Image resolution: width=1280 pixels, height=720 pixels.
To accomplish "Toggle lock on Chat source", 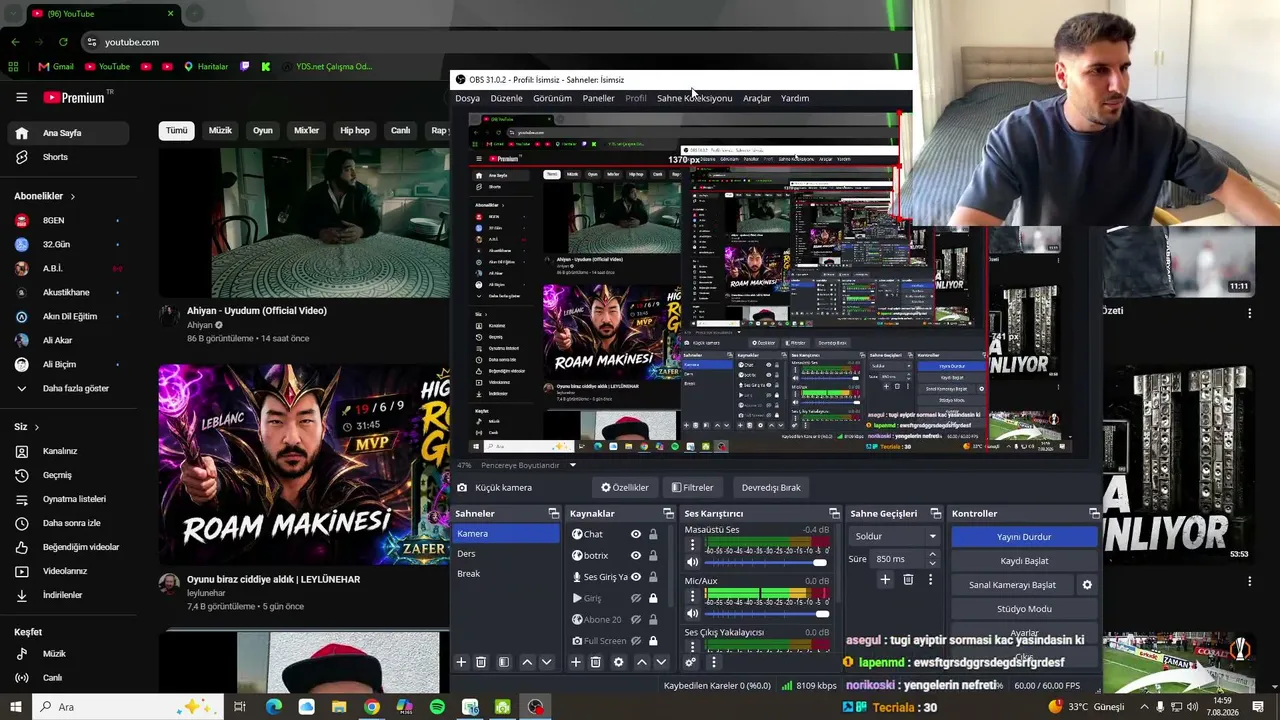I will click(653, 534).
